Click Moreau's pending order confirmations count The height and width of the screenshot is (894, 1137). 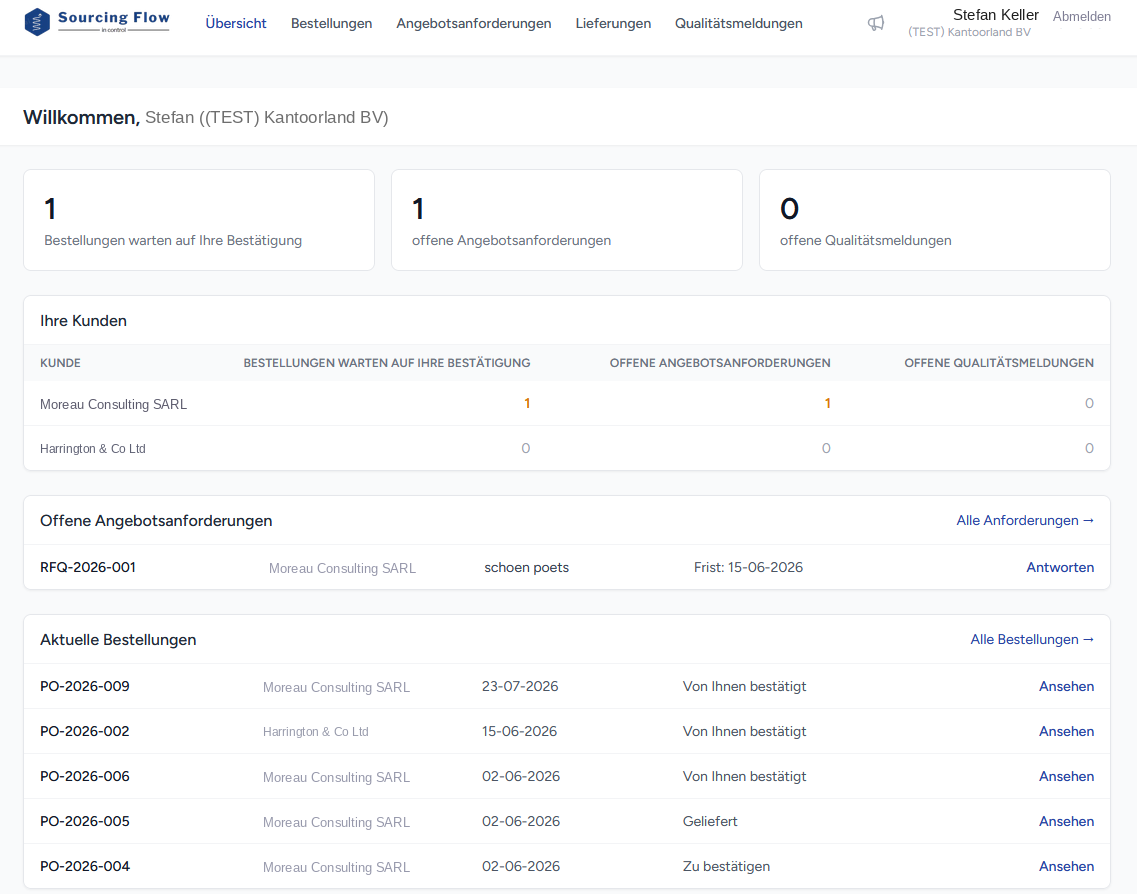tap(527, 403)
